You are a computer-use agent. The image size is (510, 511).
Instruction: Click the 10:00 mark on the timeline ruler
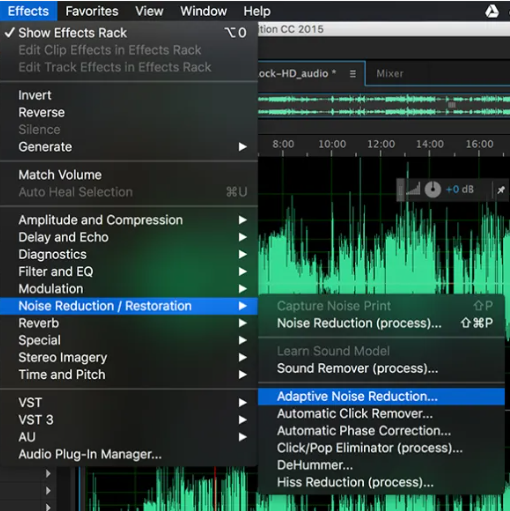(x=332, y=144)
